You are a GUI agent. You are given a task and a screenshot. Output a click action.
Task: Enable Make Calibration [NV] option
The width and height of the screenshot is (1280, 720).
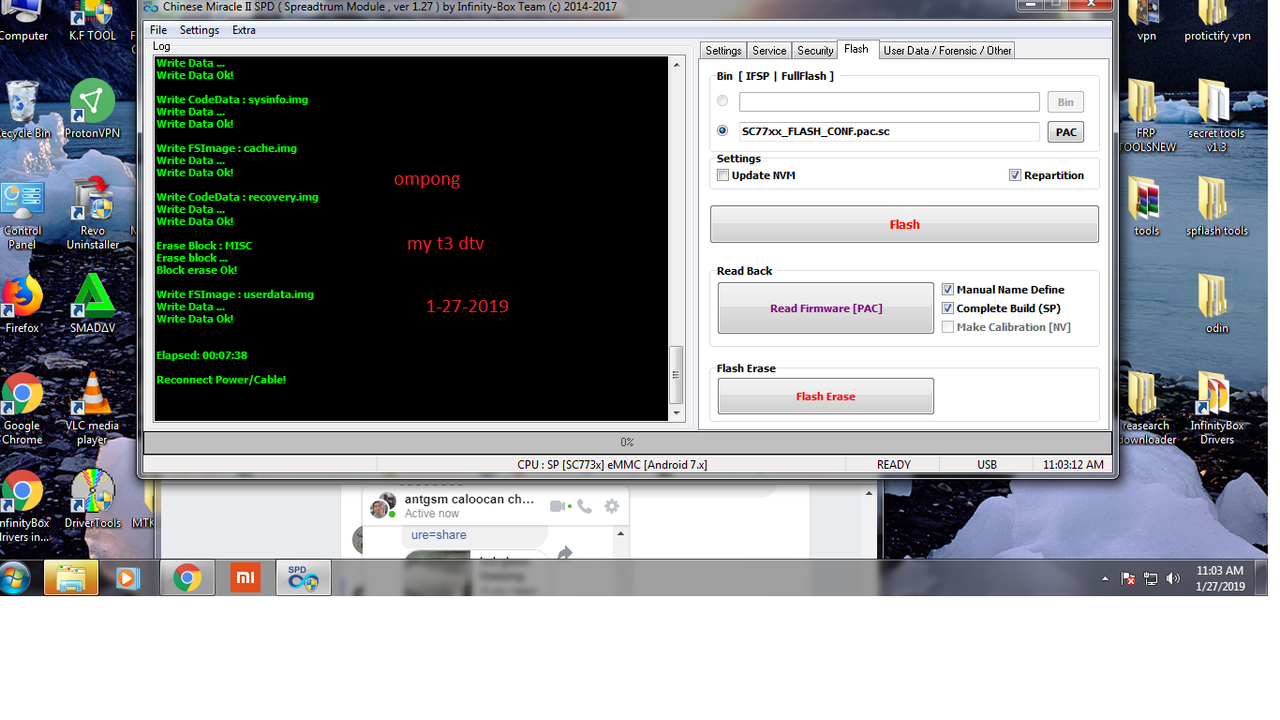(x=947, y=327)
